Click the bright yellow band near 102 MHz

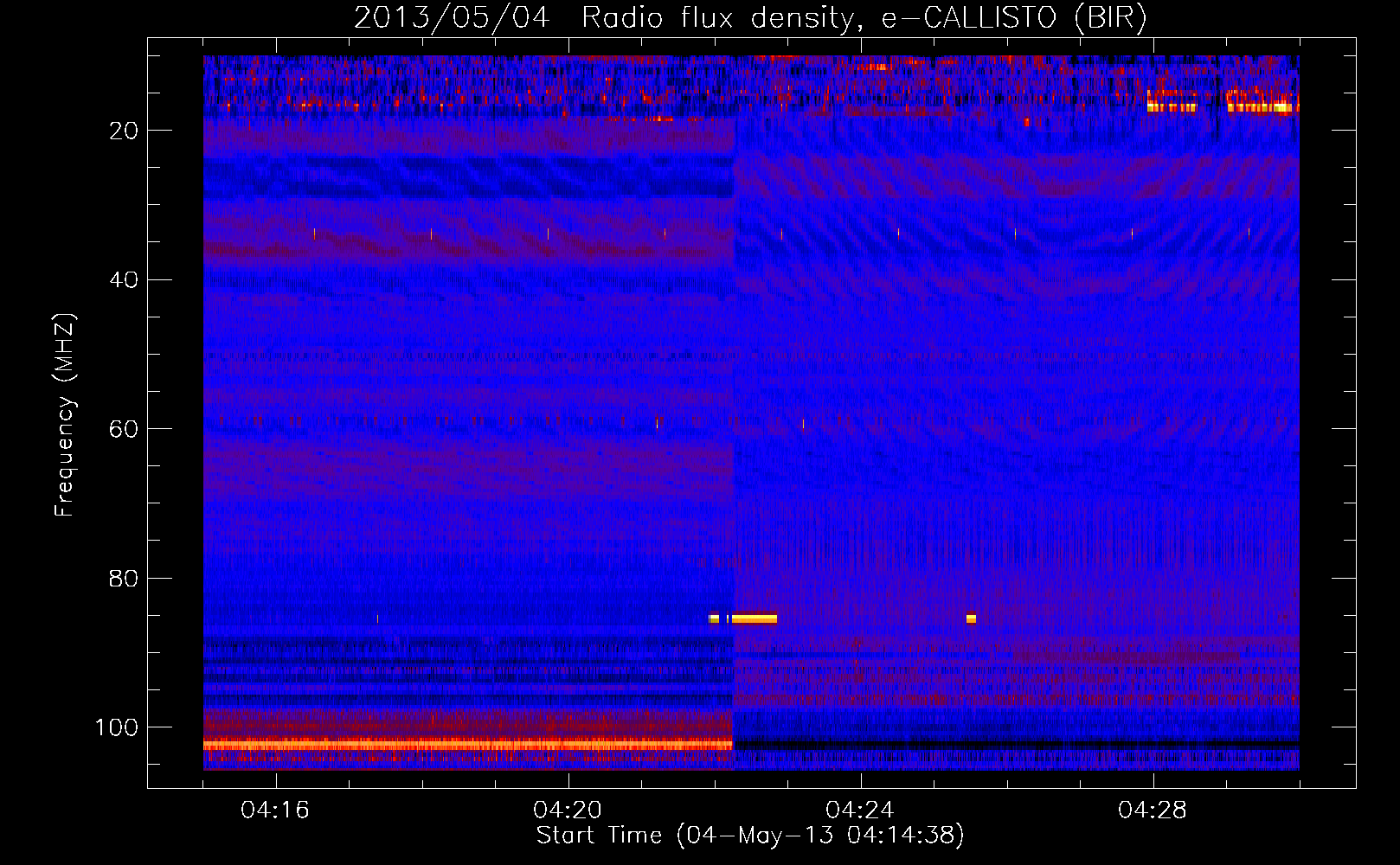467,744
